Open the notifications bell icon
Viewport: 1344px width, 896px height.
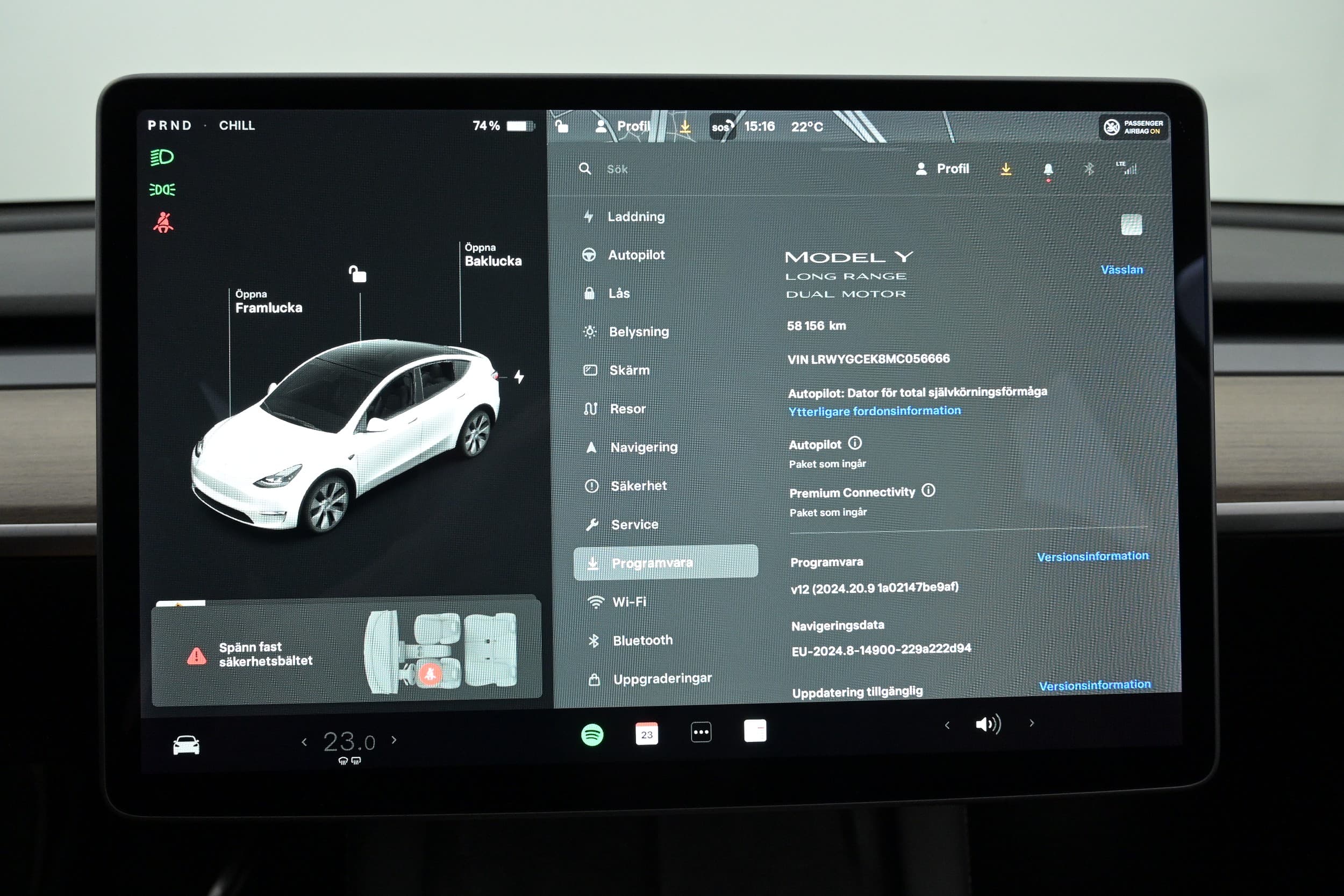pyautogui.click(x=1048, y=170)
